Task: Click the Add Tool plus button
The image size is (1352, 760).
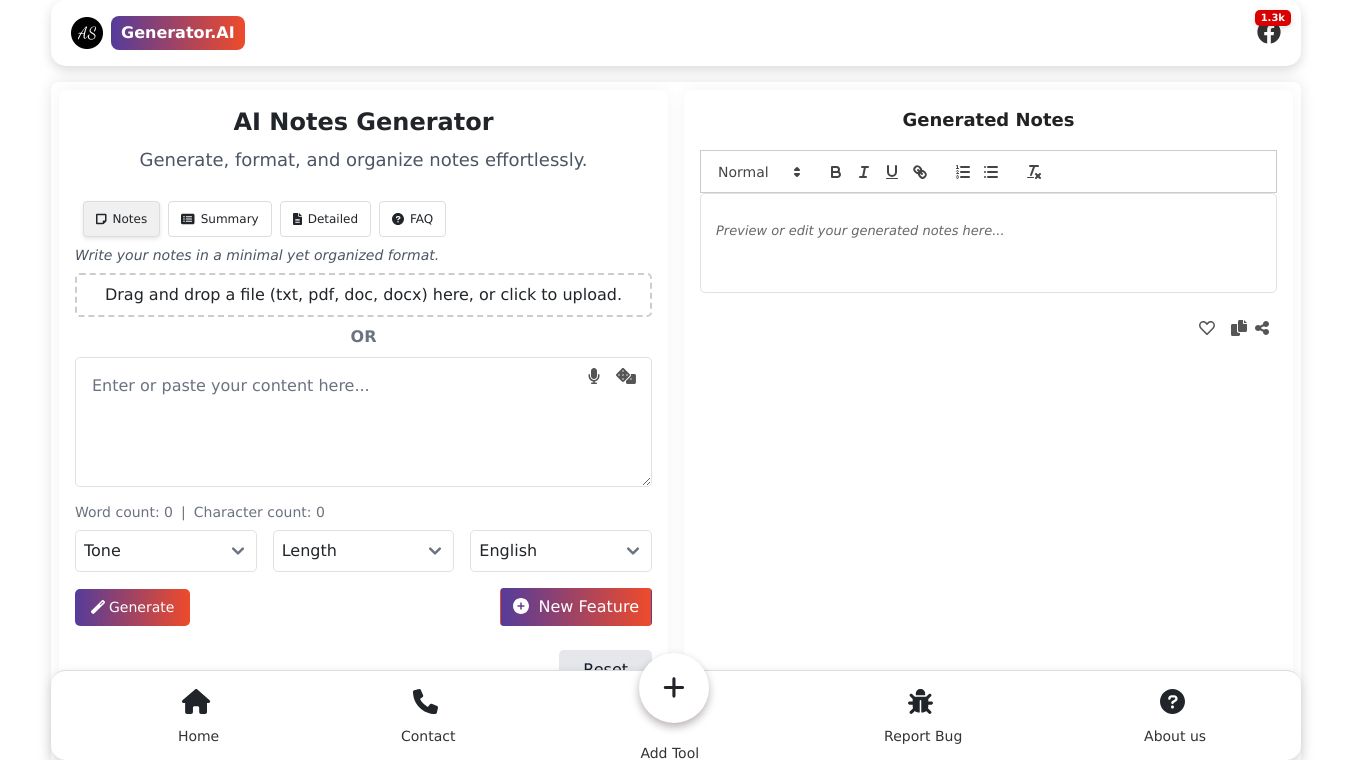Action: 674,688
